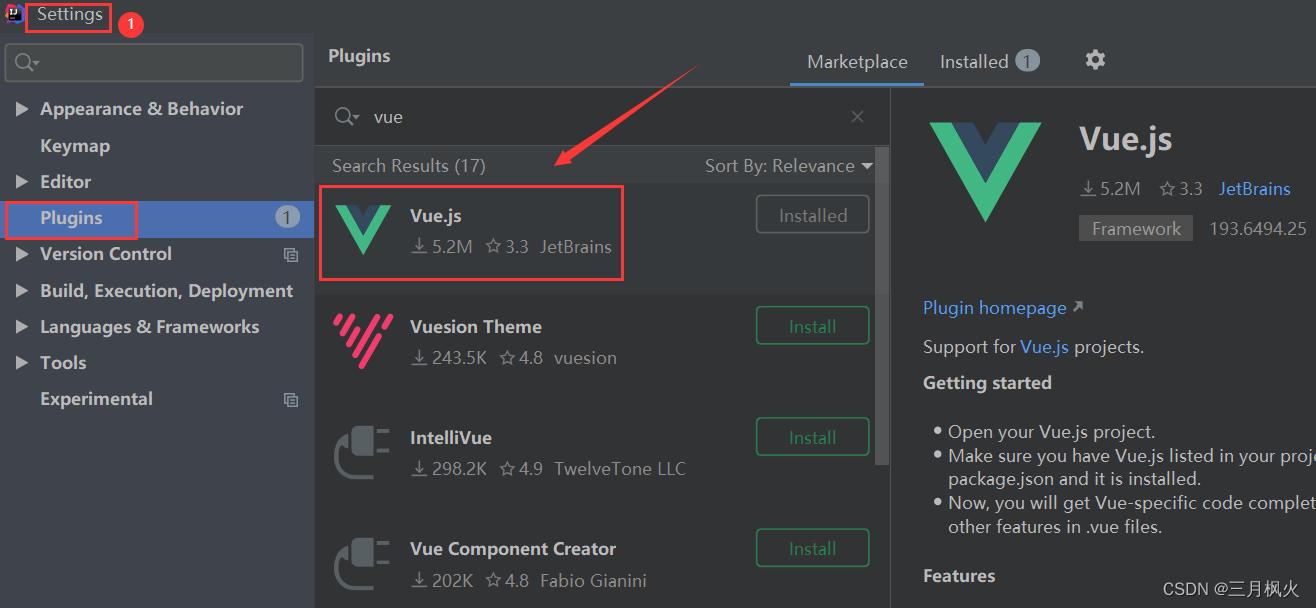
Task: Open the JetBrains vendor link
Action: coord(1254,189)
